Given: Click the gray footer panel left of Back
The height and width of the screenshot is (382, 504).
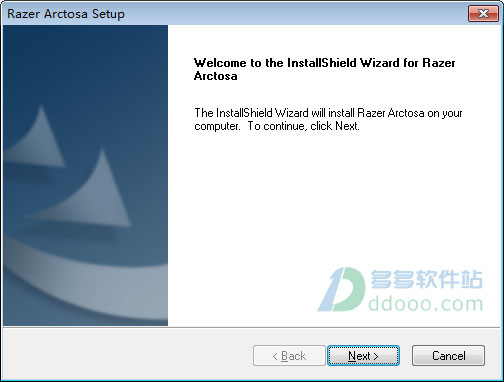Looking at the screenshot, I should point(127,355).
